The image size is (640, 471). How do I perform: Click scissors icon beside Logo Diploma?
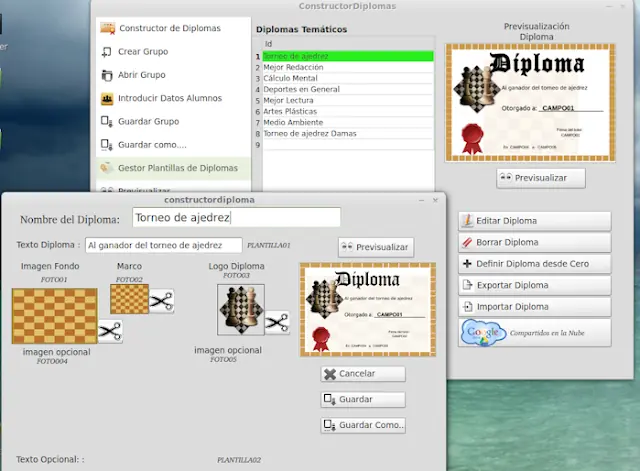[x=278, y=323]
